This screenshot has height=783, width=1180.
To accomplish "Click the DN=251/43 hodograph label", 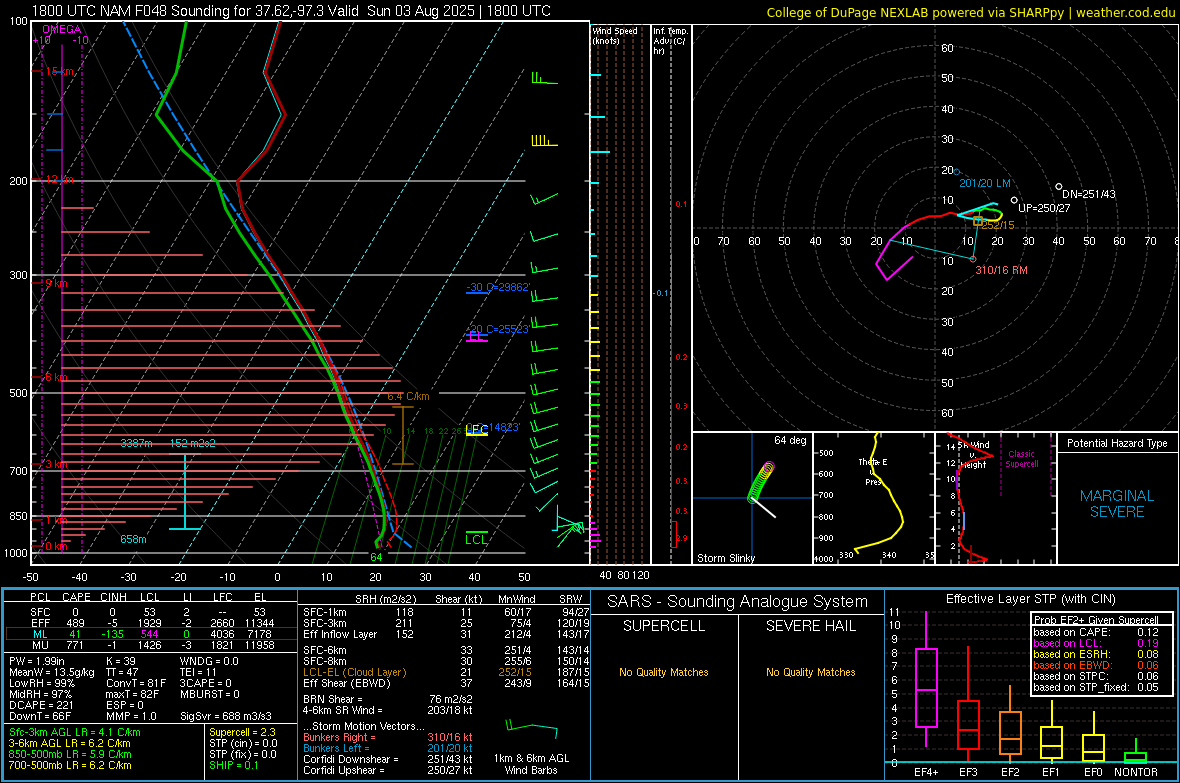I will [x=1089, y=194].
